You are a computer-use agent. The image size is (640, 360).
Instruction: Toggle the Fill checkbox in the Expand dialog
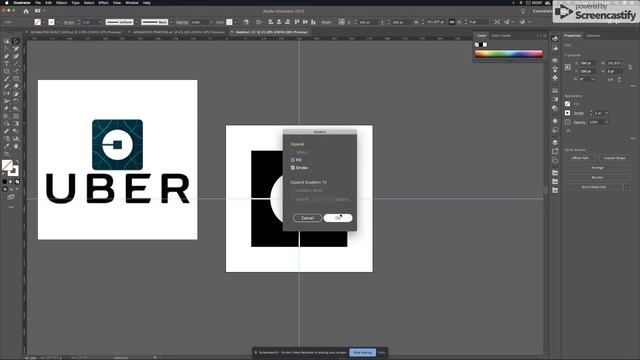pyautogui.click(x=293, y=160)
